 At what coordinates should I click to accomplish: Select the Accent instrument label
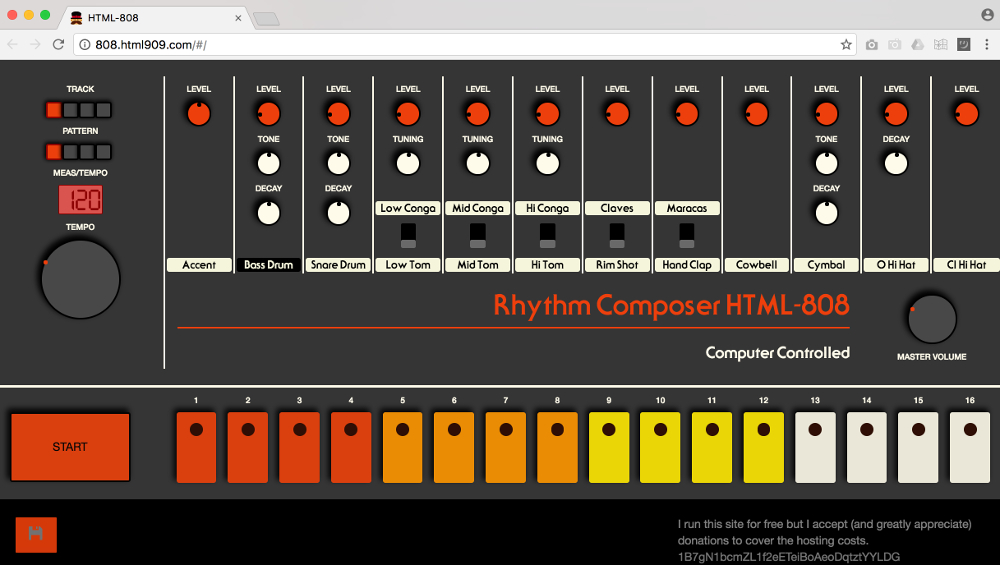click(199, 265)
